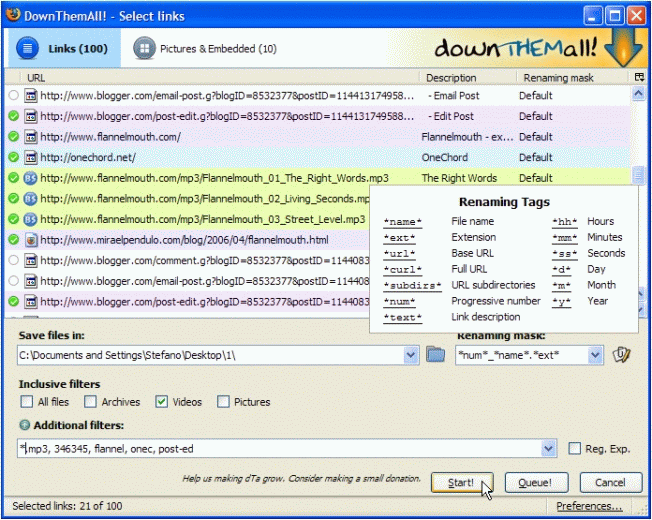Image resolution: width=652 pixels, height=520 pixels.
Task: Expand the renaming mask dropdown arrow
Action: [595, 355]
